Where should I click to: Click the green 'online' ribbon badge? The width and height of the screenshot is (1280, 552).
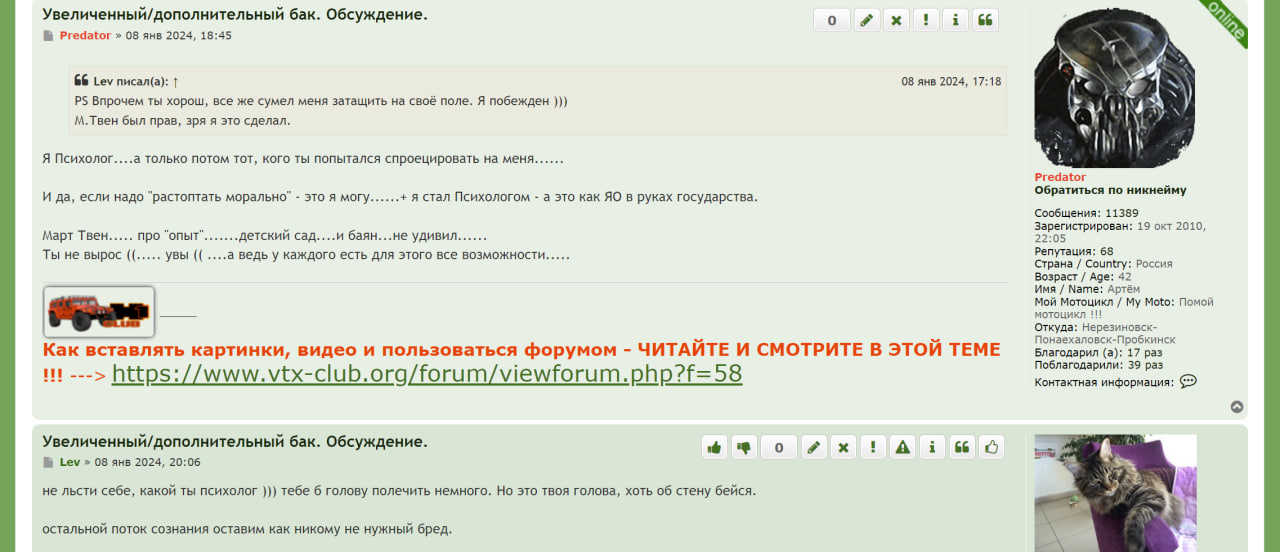[1225, 20]
